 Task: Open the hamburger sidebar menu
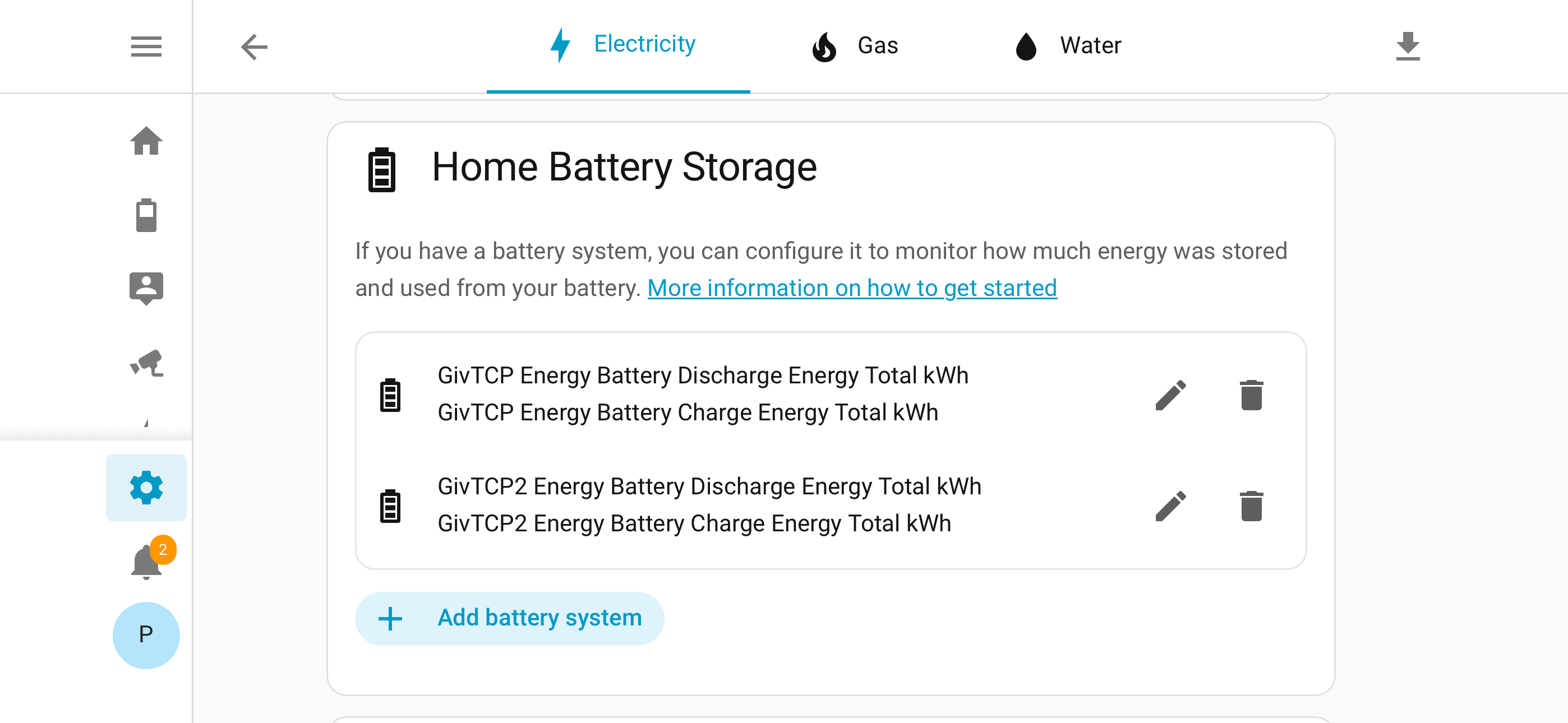click(x=146, y=47)
